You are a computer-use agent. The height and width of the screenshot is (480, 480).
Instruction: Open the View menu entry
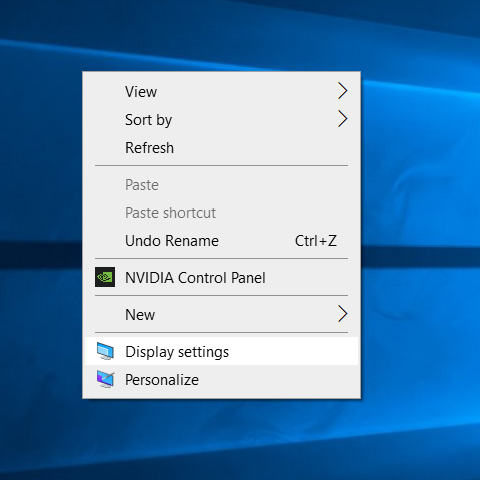coord(221,91)
